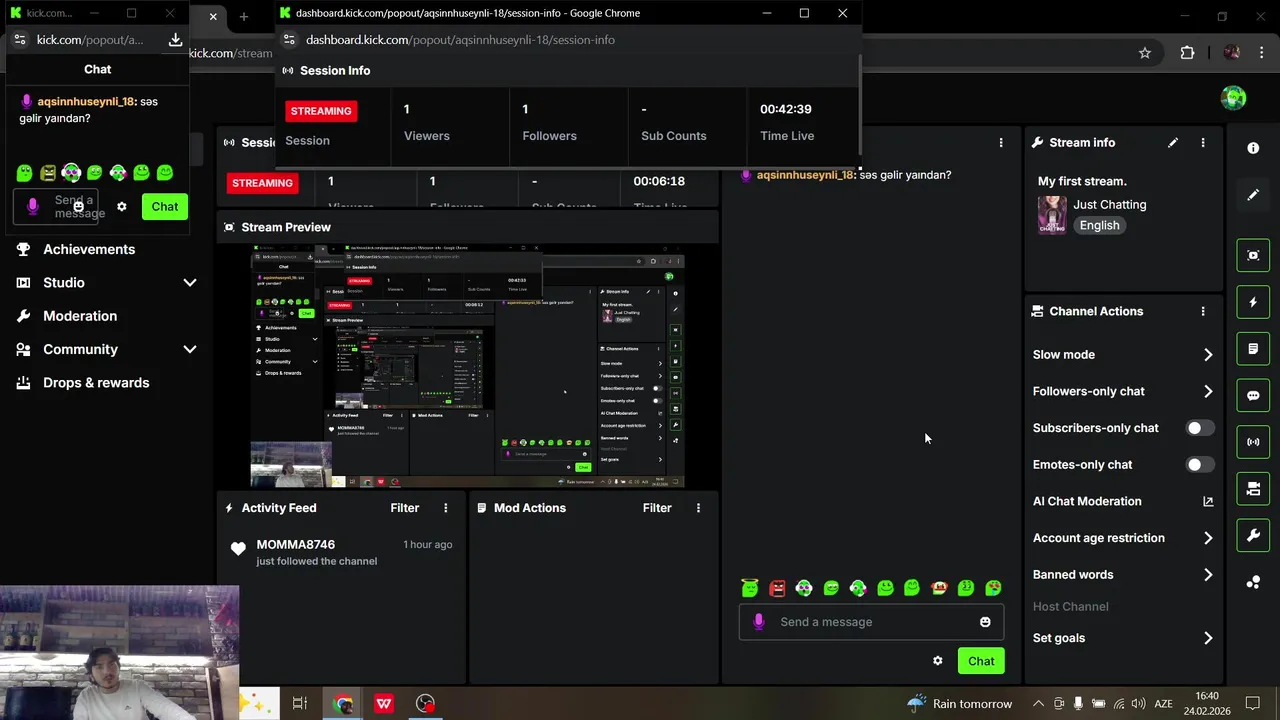Expand Banned words settings
Image resolution: width=1280 pixels, height=720 pixels.
1208,575
